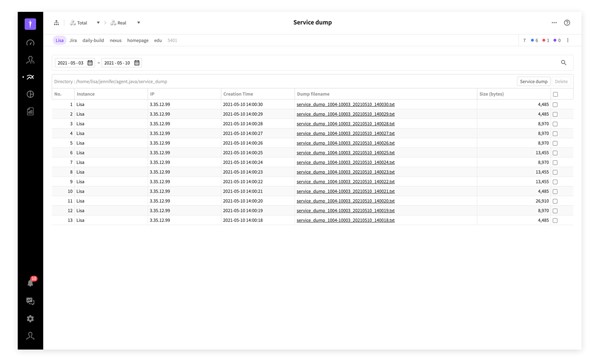600x361 pixels.
Task: Open the settings gear in the sidebar
Action: [30, 319]
